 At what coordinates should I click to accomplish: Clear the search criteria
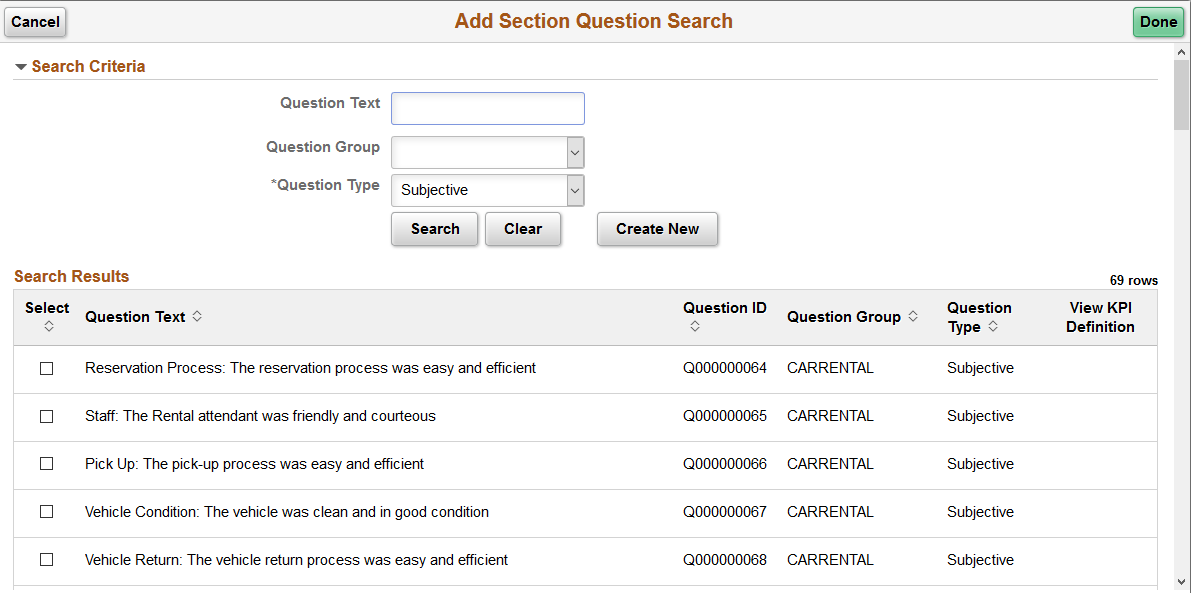(x=522, y=229)
